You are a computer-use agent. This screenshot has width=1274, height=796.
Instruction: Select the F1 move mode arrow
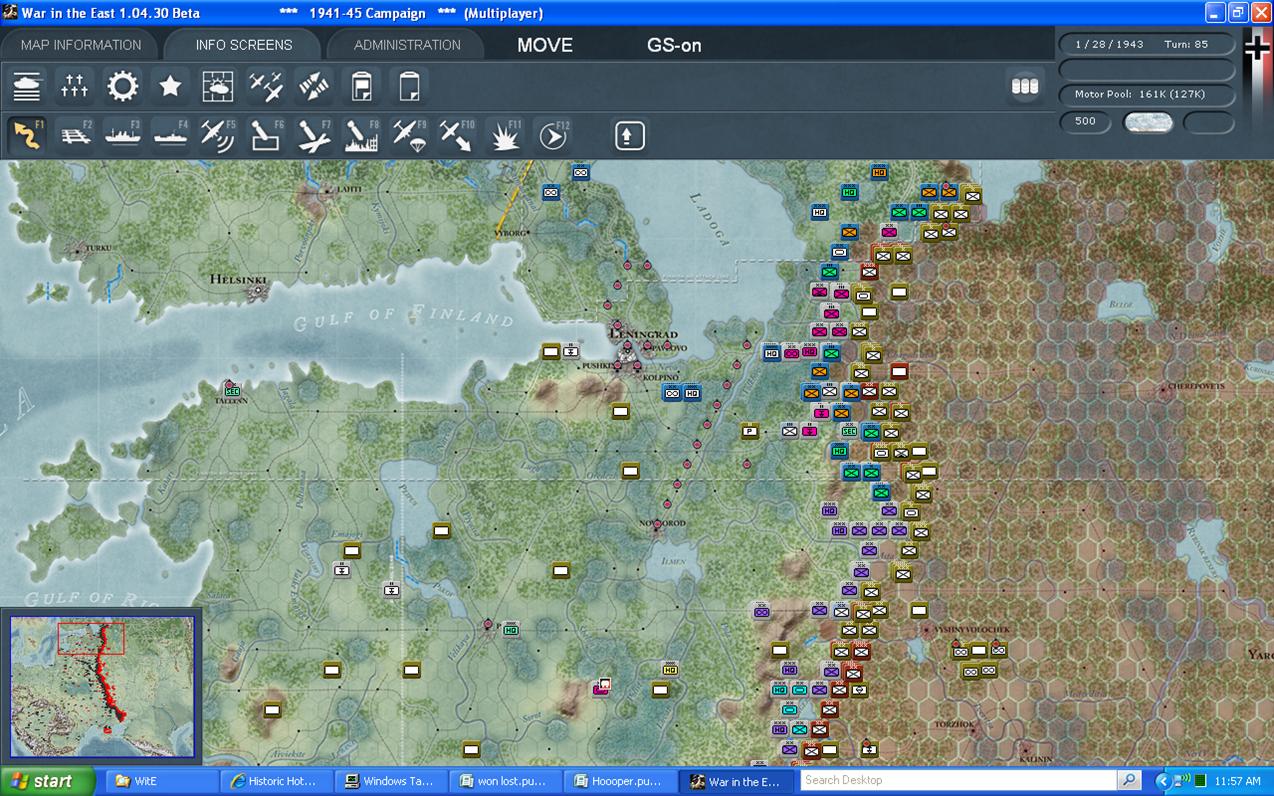[27, 135]
